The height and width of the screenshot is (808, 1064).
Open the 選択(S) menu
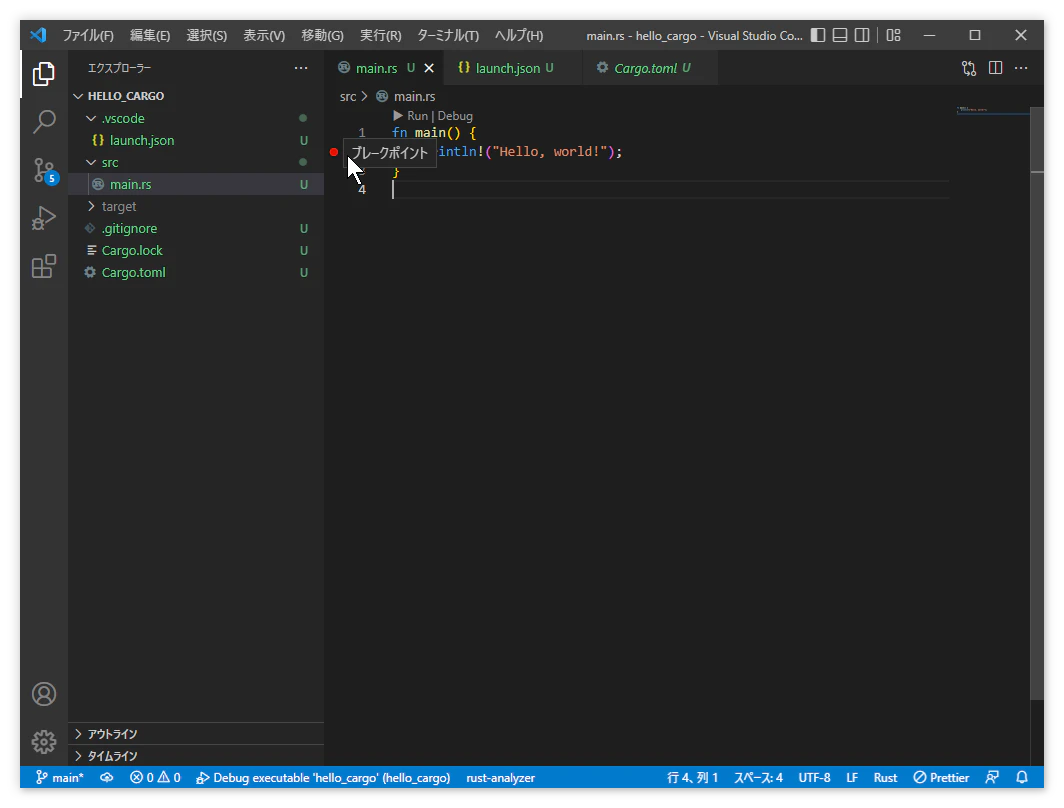click(206, 35)
